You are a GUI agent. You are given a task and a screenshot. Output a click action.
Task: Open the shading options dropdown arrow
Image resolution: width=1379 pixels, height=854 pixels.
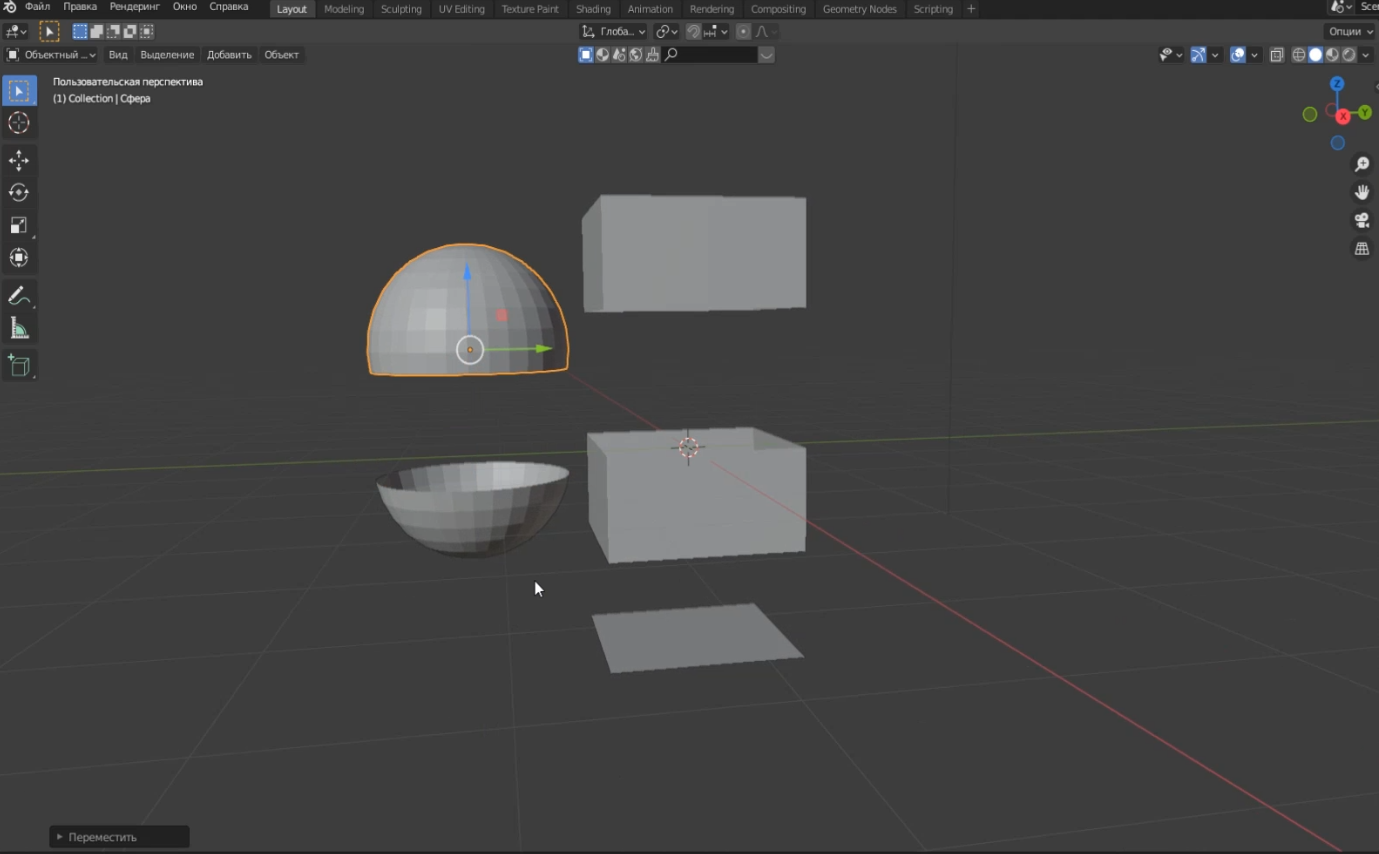point(1366,55)
